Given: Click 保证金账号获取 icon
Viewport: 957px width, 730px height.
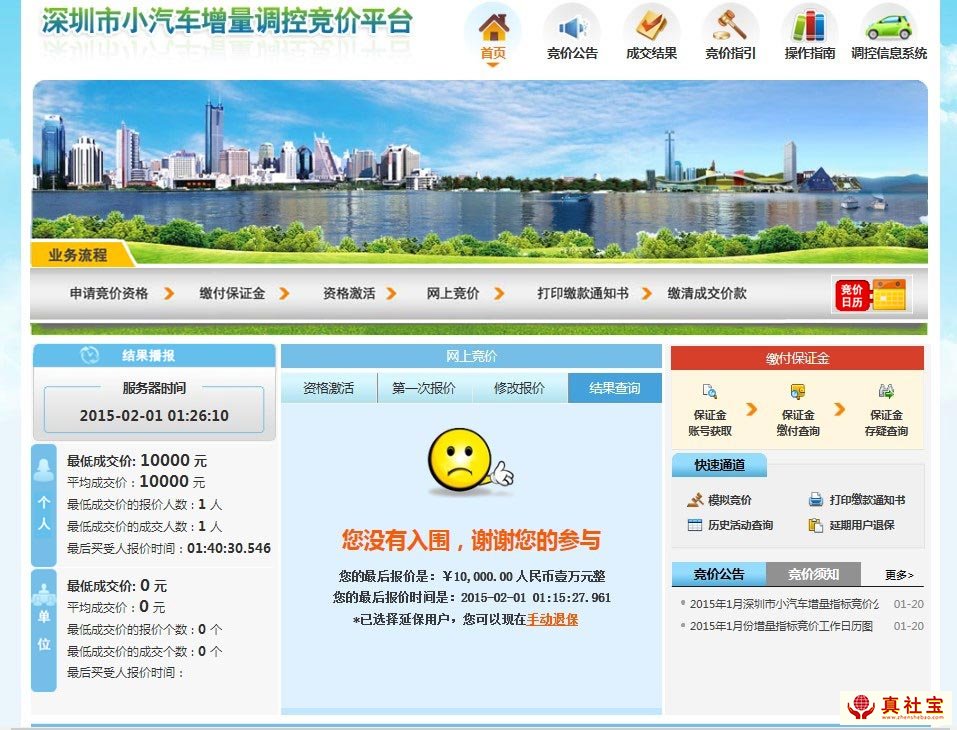Looking at the screenshot, I should point(710,392).
